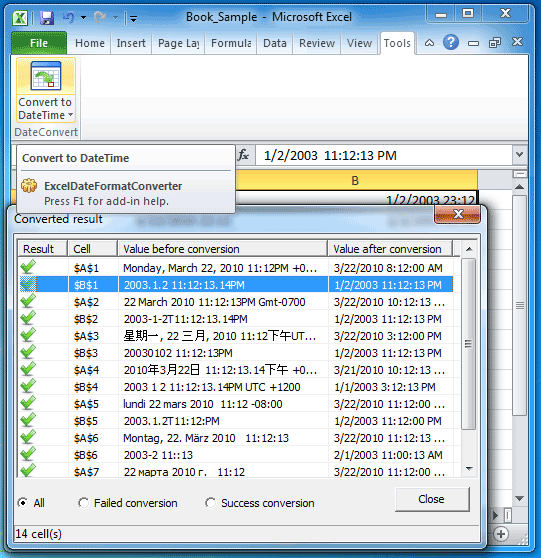This screenshot has height=558, width=541.
Task: Select the $B$4 result row
Action: 236,387
